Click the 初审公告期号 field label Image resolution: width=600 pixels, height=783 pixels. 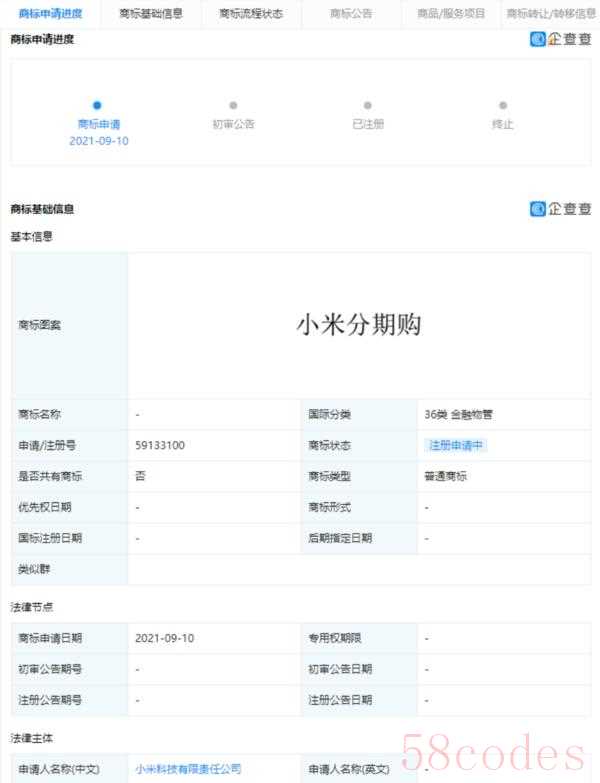pos(50,669)
